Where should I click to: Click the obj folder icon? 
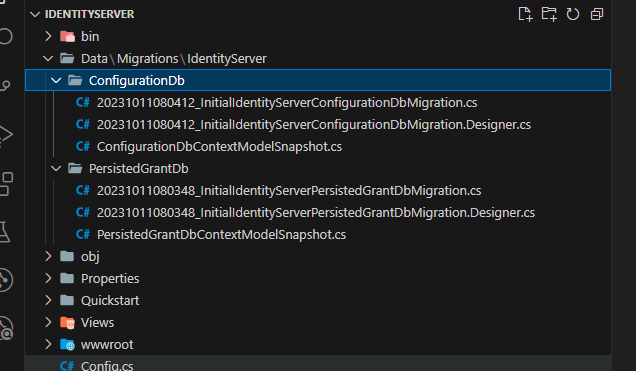[67, 256]
